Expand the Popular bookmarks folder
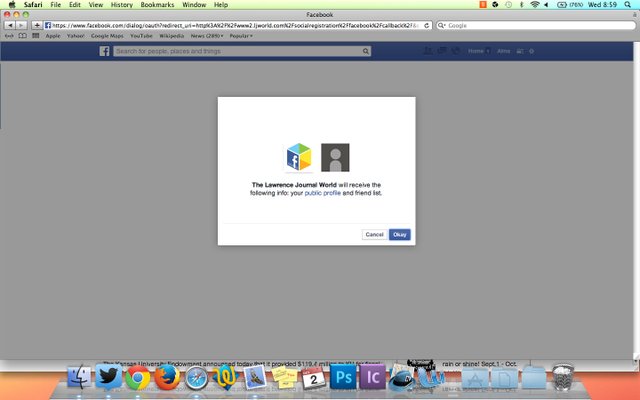The image size is (640, 400). click(x=241, y=36)
